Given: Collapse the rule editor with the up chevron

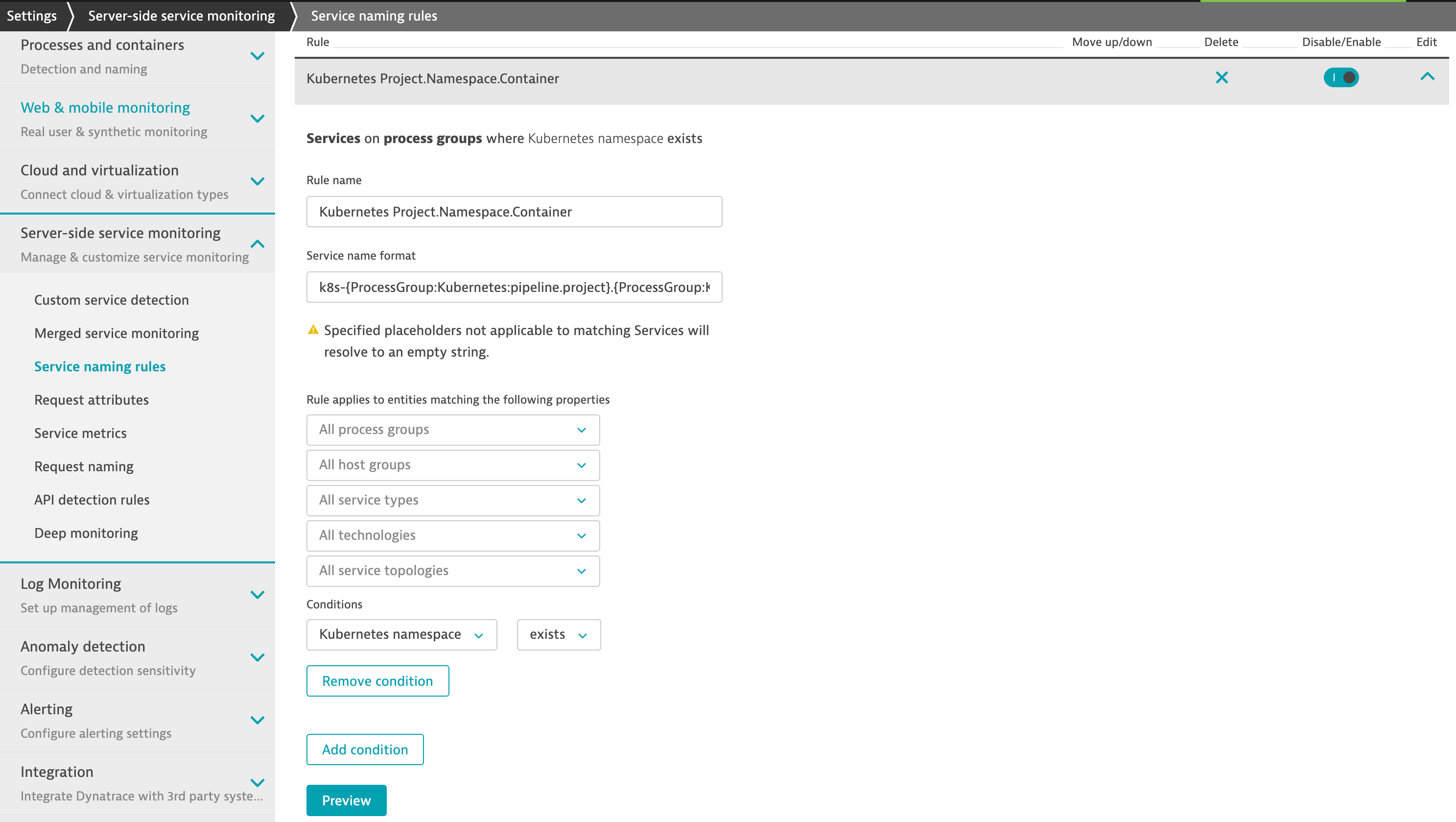Looking at the screenshot, I should [1427, 76].
